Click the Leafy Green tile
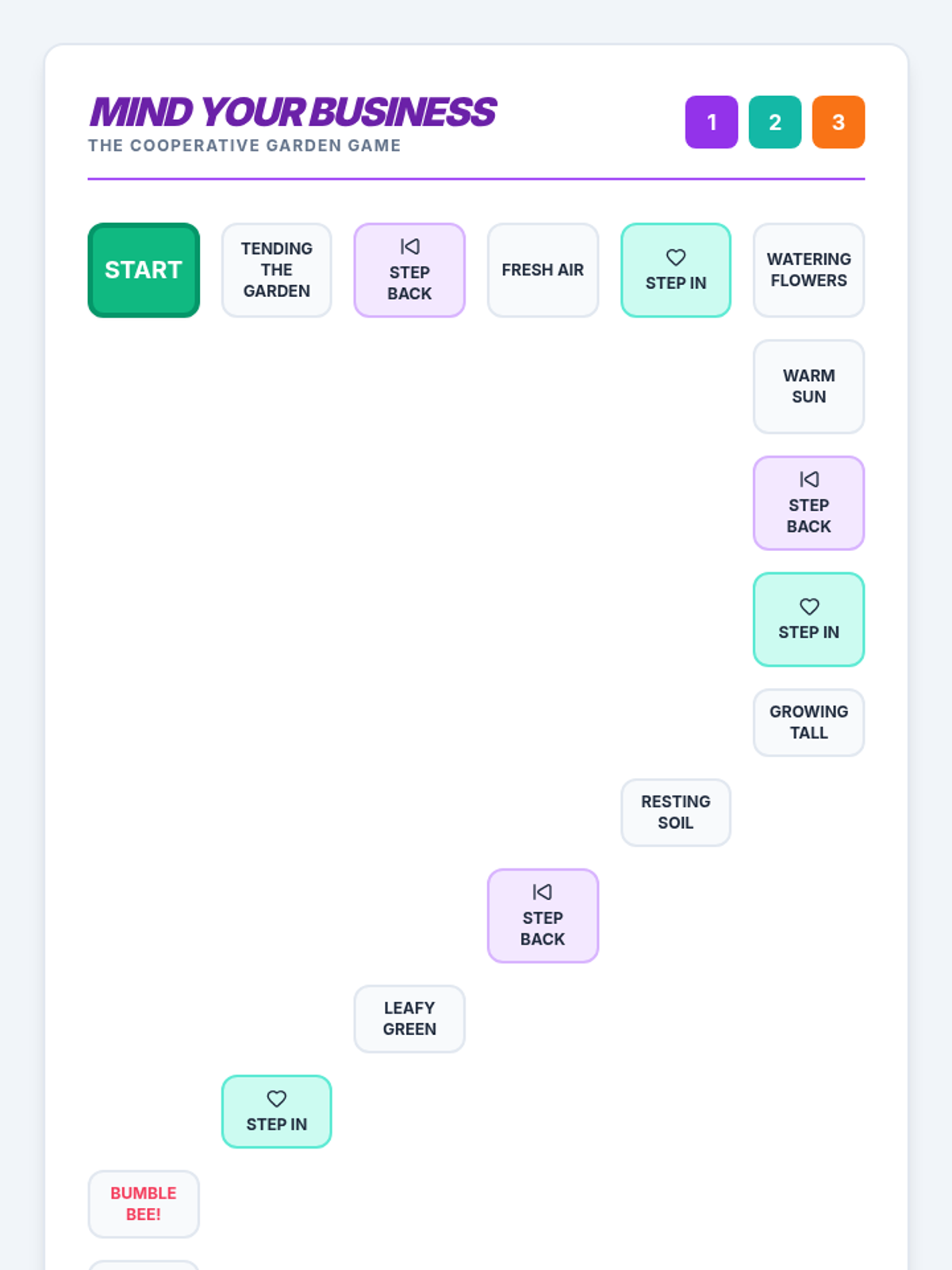The width and height of the screenshot is (952, 1270). point(409,1018)
